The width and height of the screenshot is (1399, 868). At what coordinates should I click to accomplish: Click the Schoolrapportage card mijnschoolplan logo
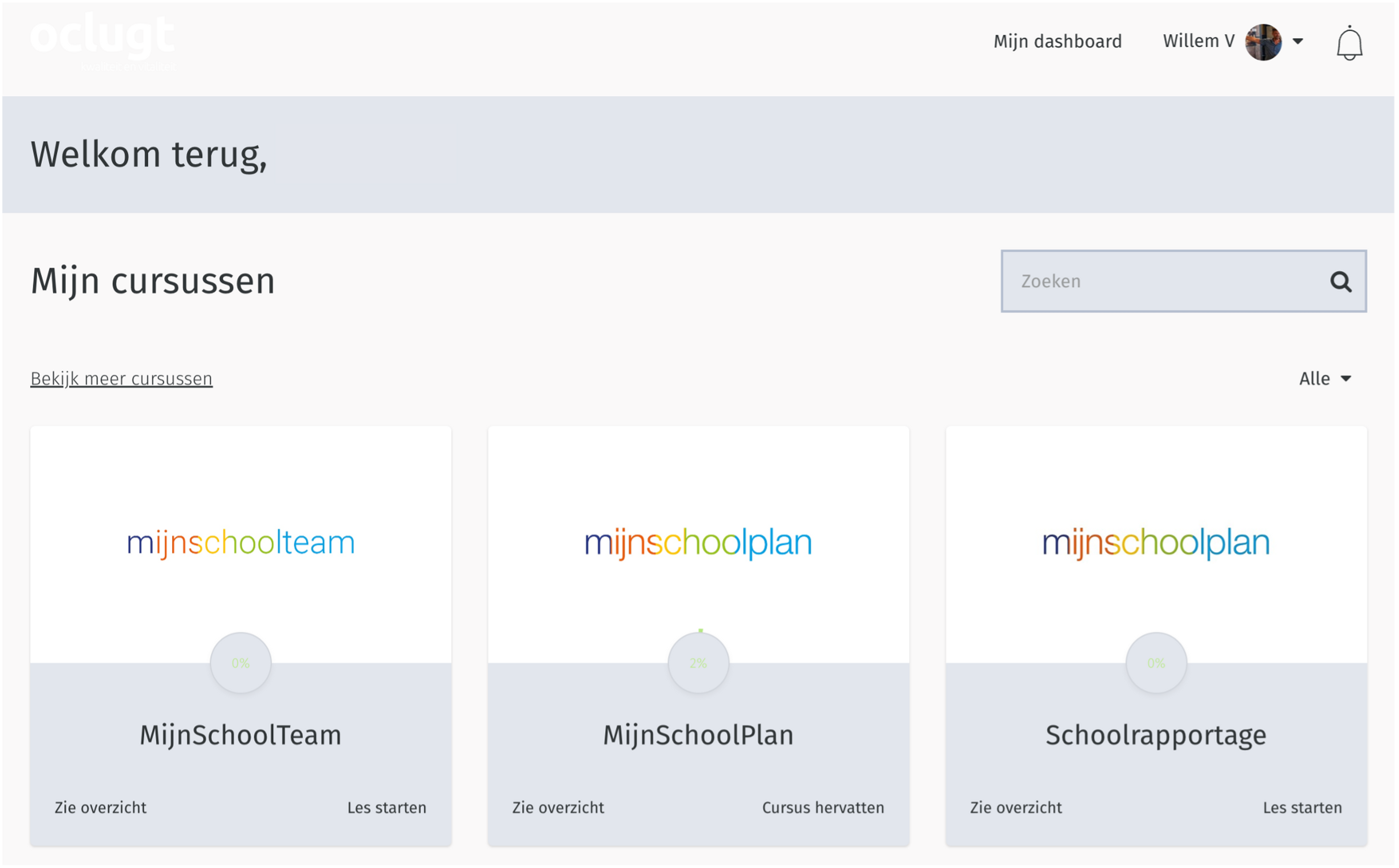1156,542
